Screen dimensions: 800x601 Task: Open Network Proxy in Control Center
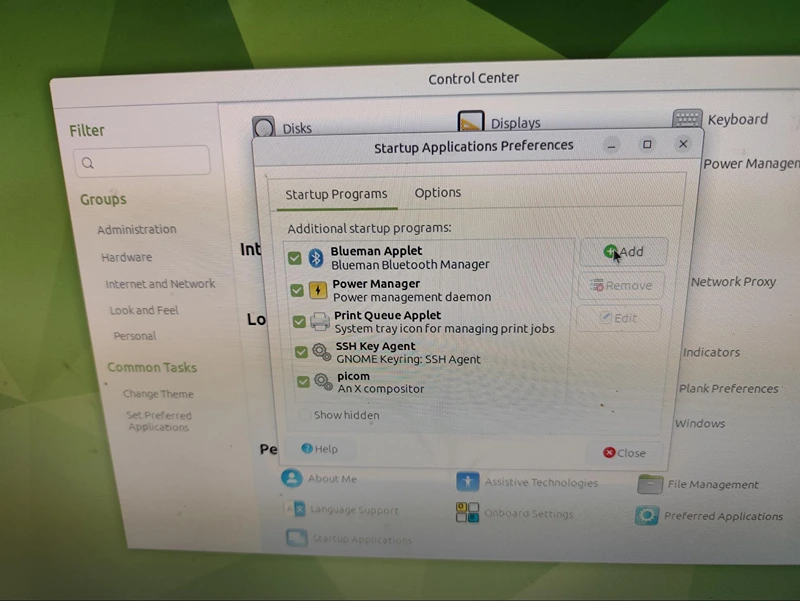(733, 282)
